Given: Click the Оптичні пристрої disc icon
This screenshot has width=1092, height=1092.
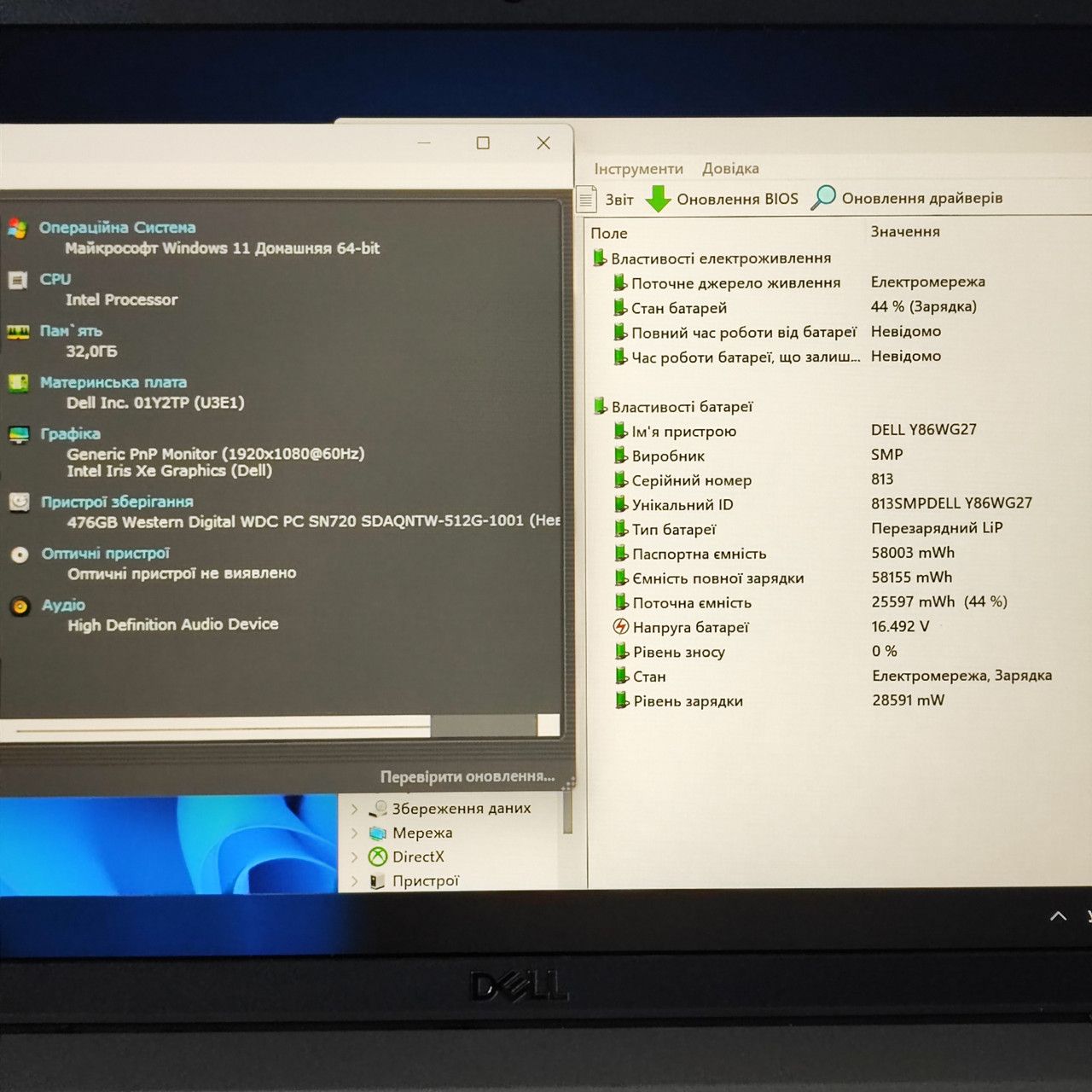Looking at the screenshot, I should click(x=20, y=555).
